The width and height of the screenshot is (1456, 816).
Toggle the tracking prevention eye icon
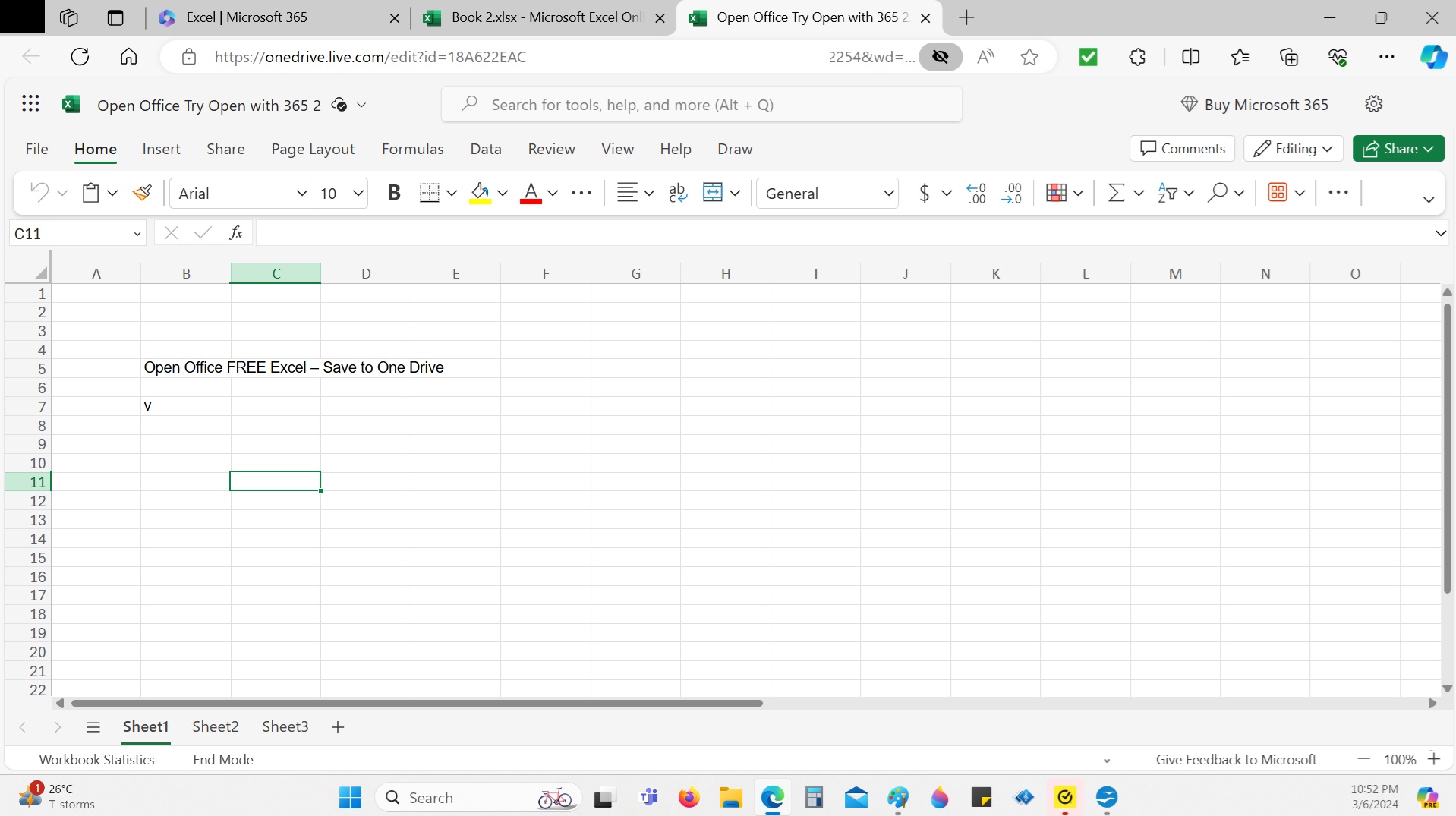coord(941,57)
